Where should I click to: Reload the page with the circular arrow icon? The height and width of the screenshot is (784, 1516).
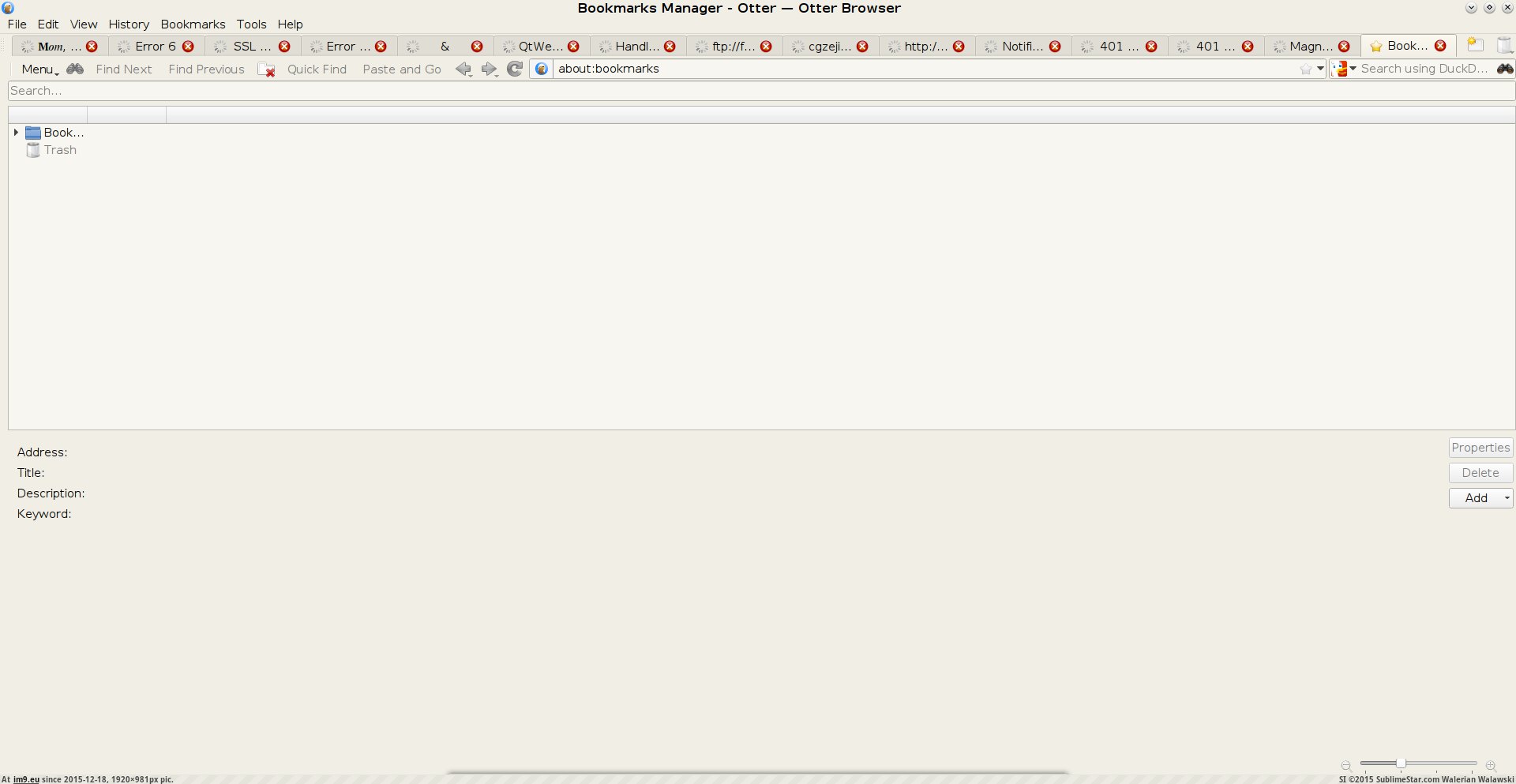(x=515, y=69)
